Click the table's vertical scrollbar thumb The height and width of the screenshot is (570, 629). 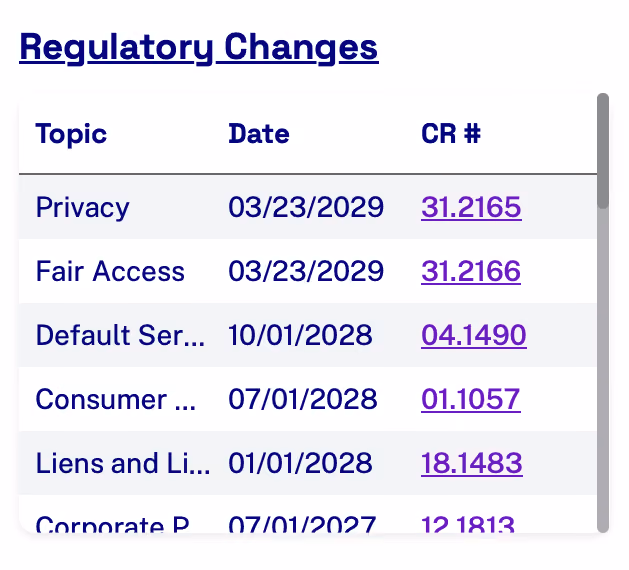click(603, 151)
